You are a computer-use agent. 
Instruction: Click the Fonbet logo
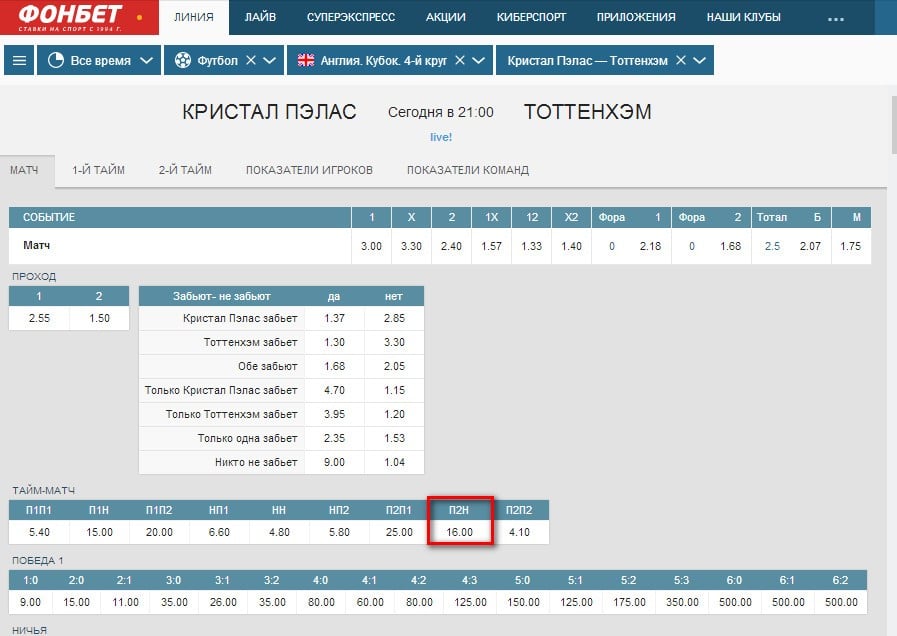(x=70, y=17)
